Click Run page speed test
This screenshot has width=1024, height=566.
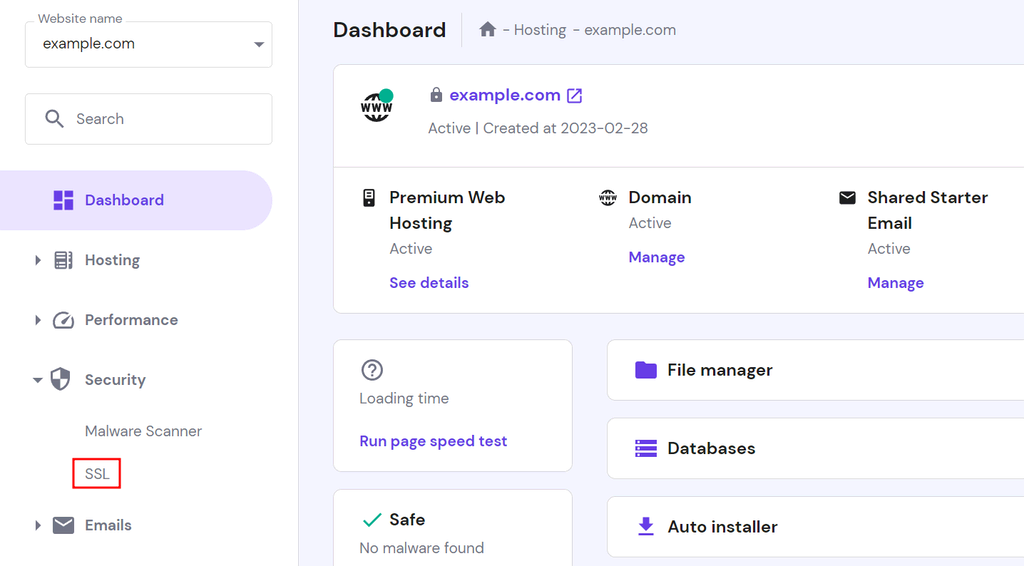[x=433, y=441]
